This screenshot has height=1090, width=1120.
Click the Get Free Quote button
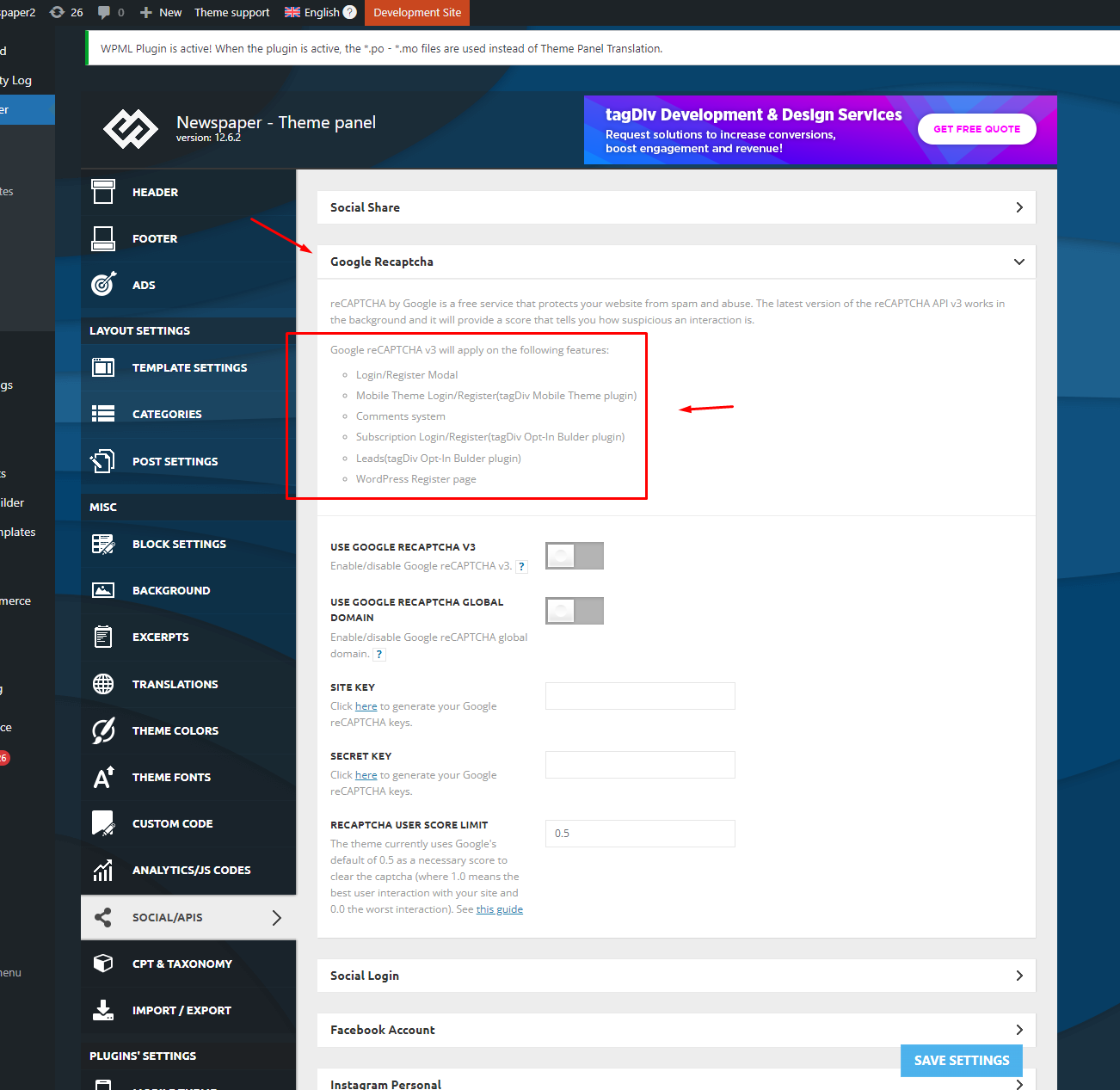(x=977, y=129)
